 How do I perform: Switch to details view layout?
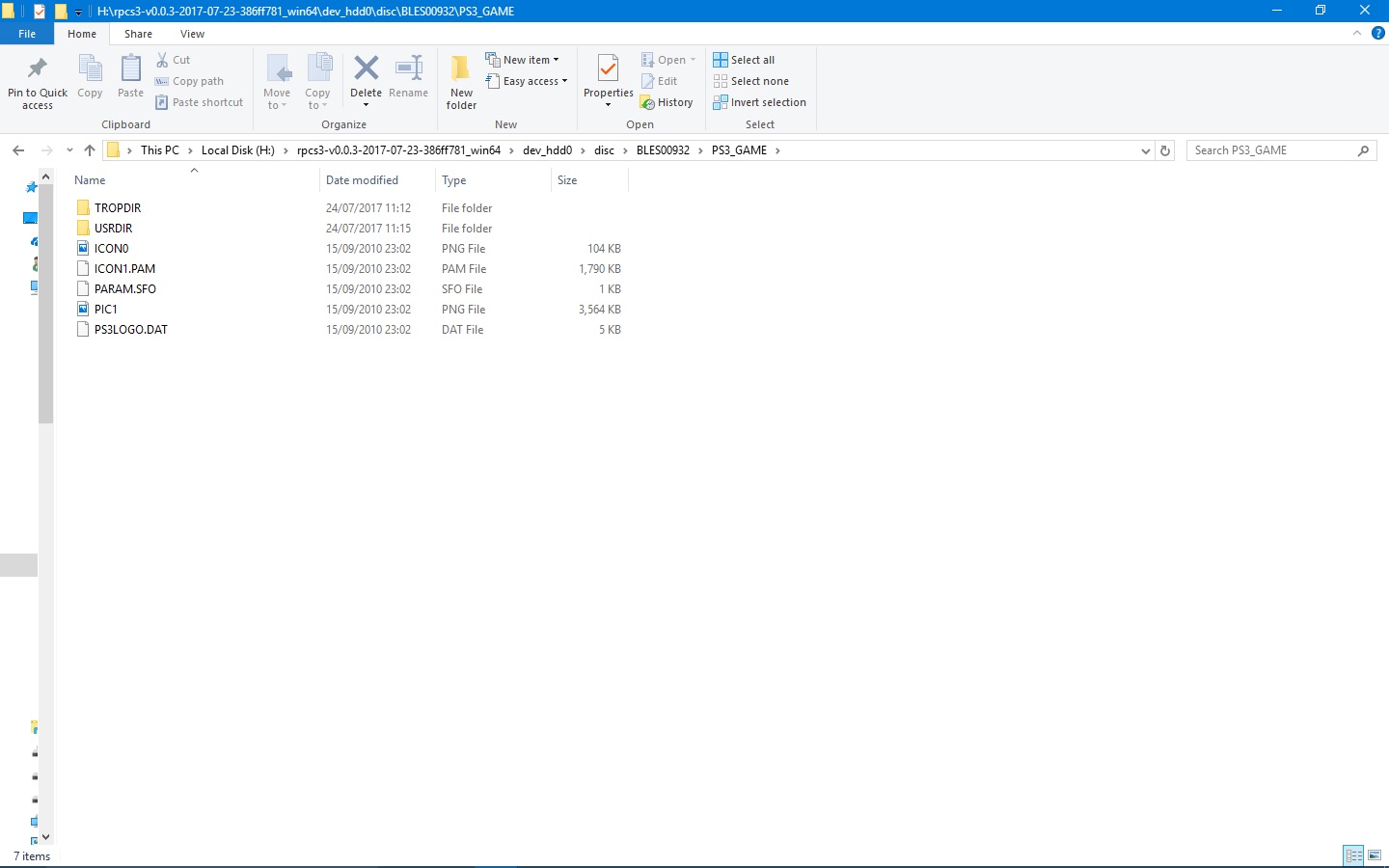pyautogui.click(x=1353, y=855)
